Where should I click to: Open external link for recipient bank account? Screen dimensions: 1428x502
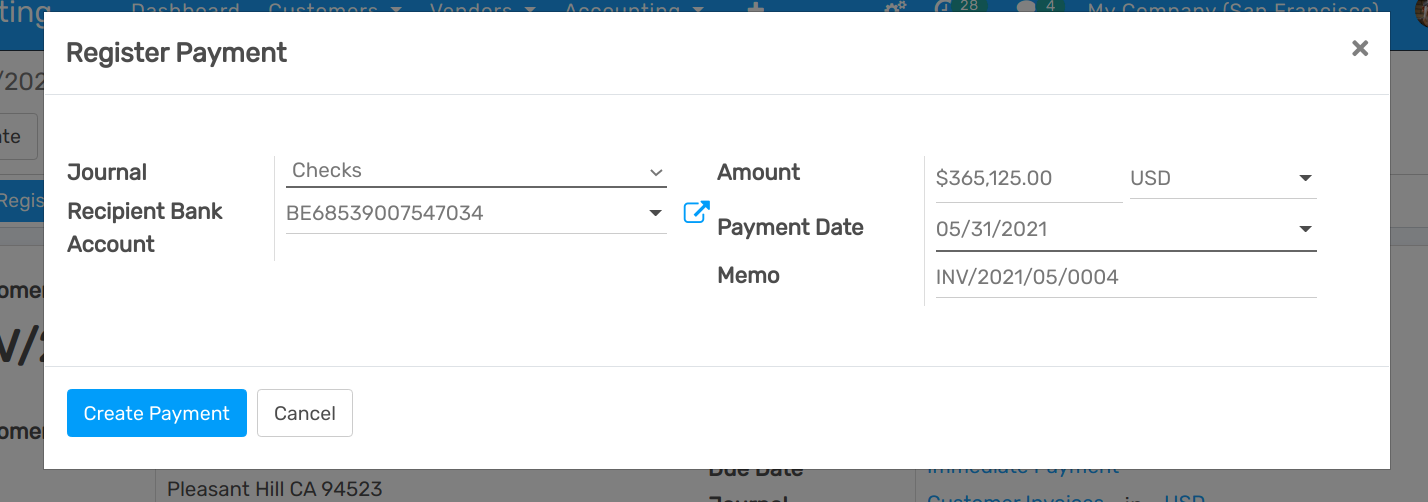tap(696, 212)
